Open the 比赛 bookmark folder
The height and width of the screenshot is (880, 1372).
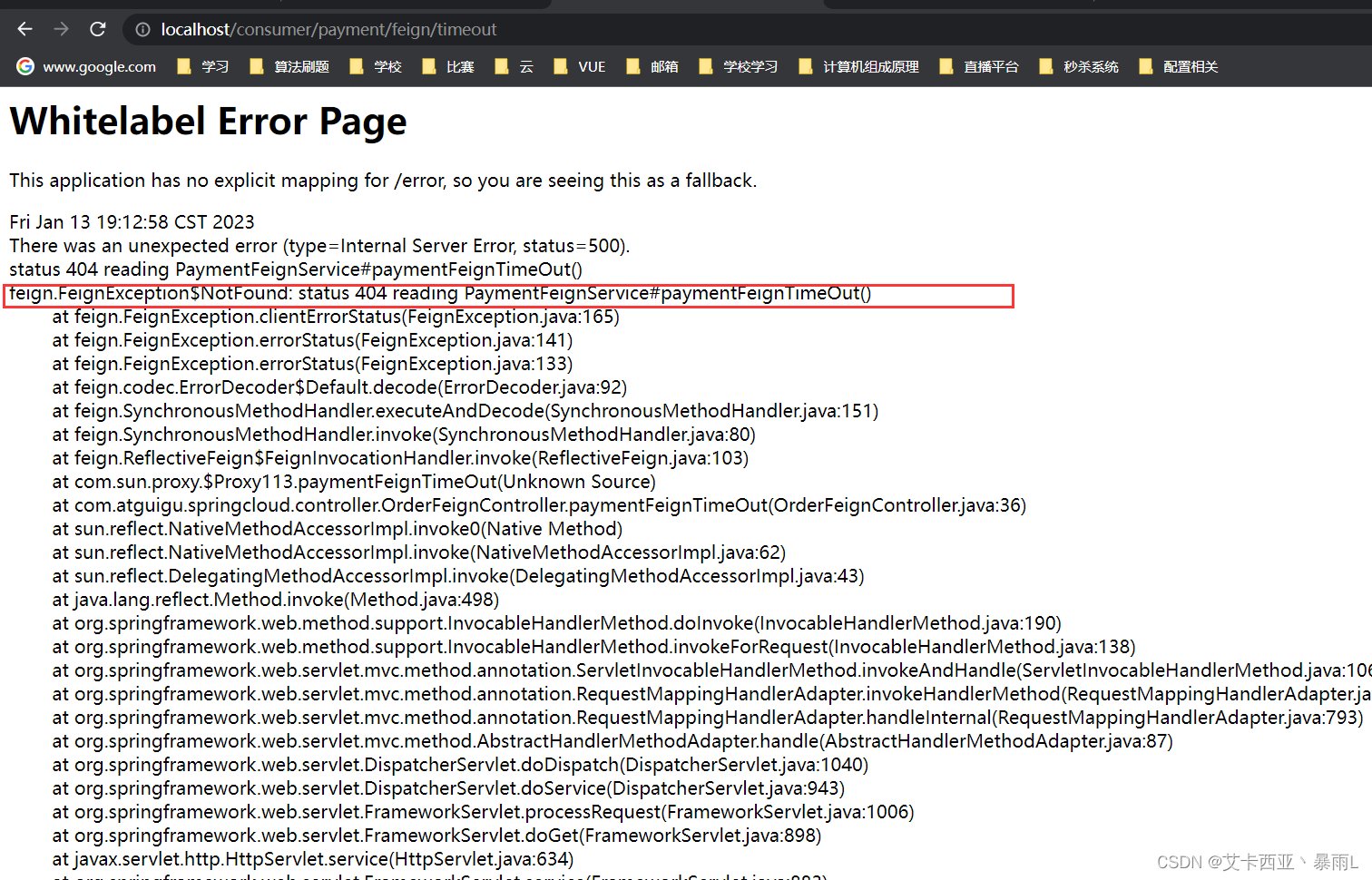[x=448, y=66]
